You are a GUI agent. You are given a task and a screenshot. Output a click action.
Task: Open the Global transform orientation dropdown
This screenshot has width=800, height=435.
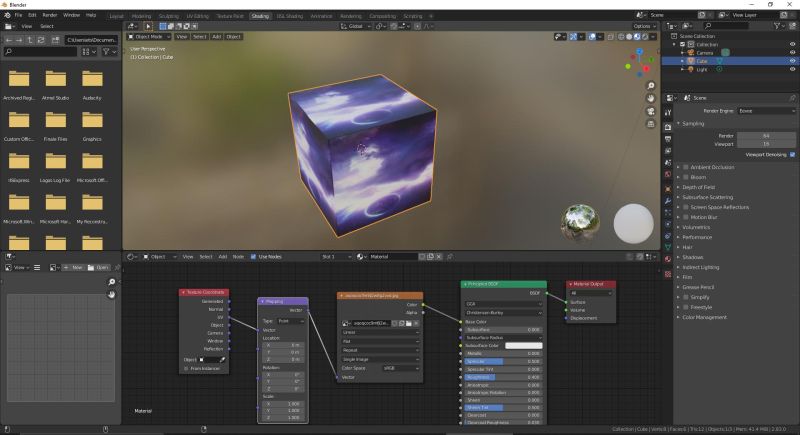pos(356,27)
